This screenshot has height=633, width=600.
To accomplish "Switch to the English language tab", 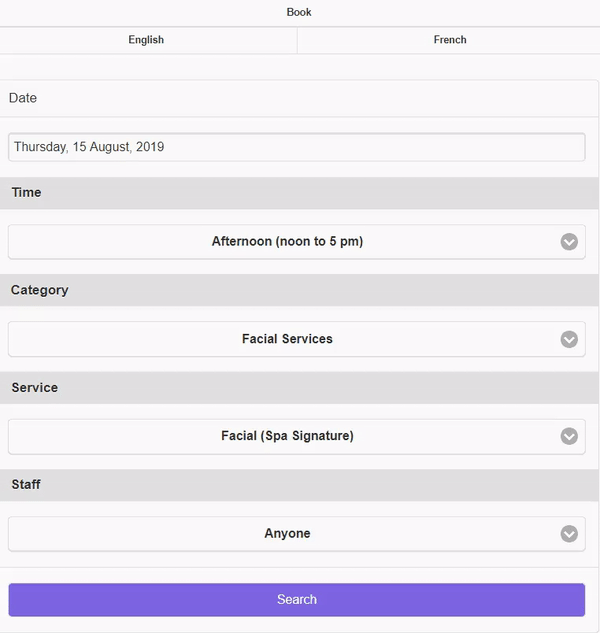I will 148,40.
